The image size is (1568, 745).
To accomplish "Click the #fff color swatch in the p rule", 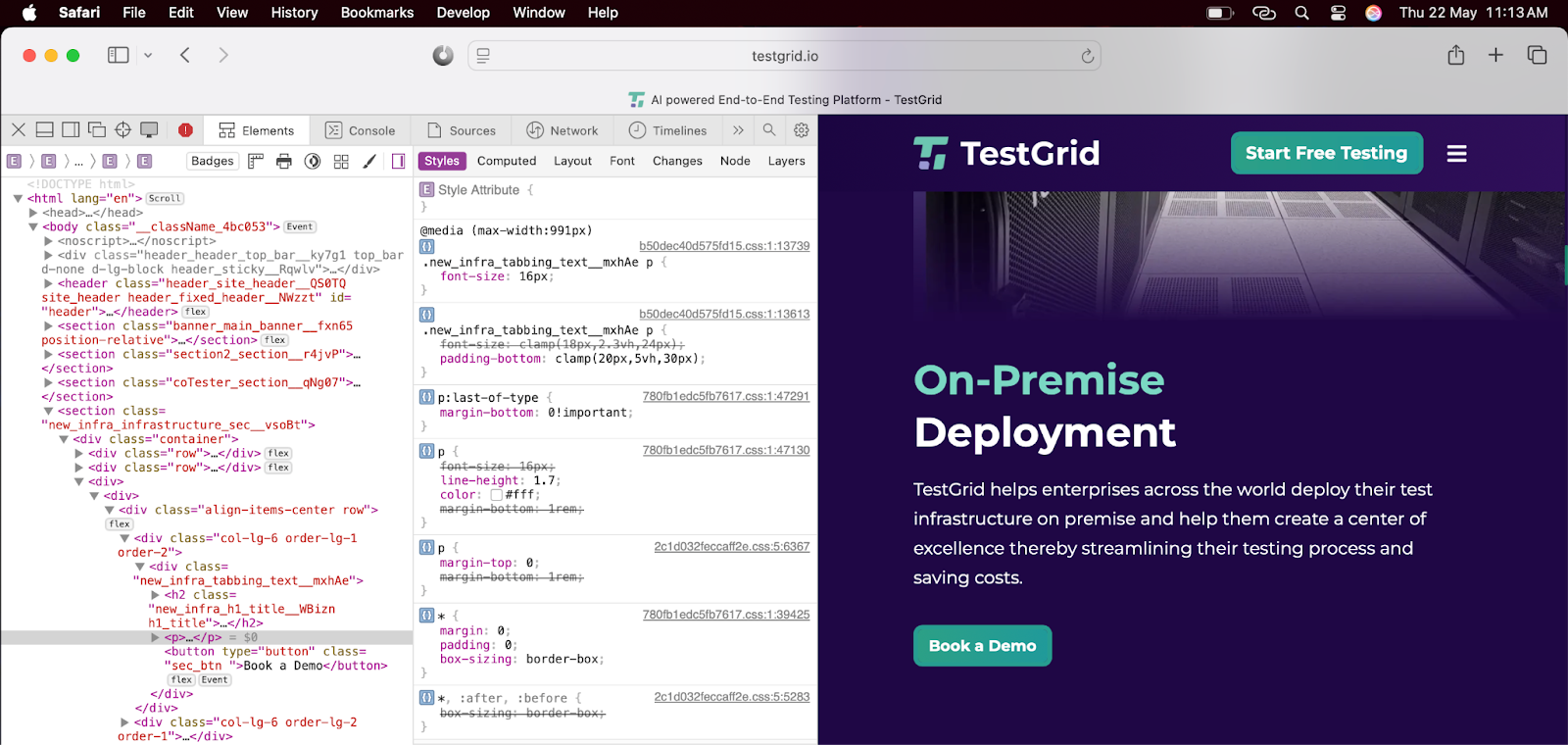I will tap(496, 495).
